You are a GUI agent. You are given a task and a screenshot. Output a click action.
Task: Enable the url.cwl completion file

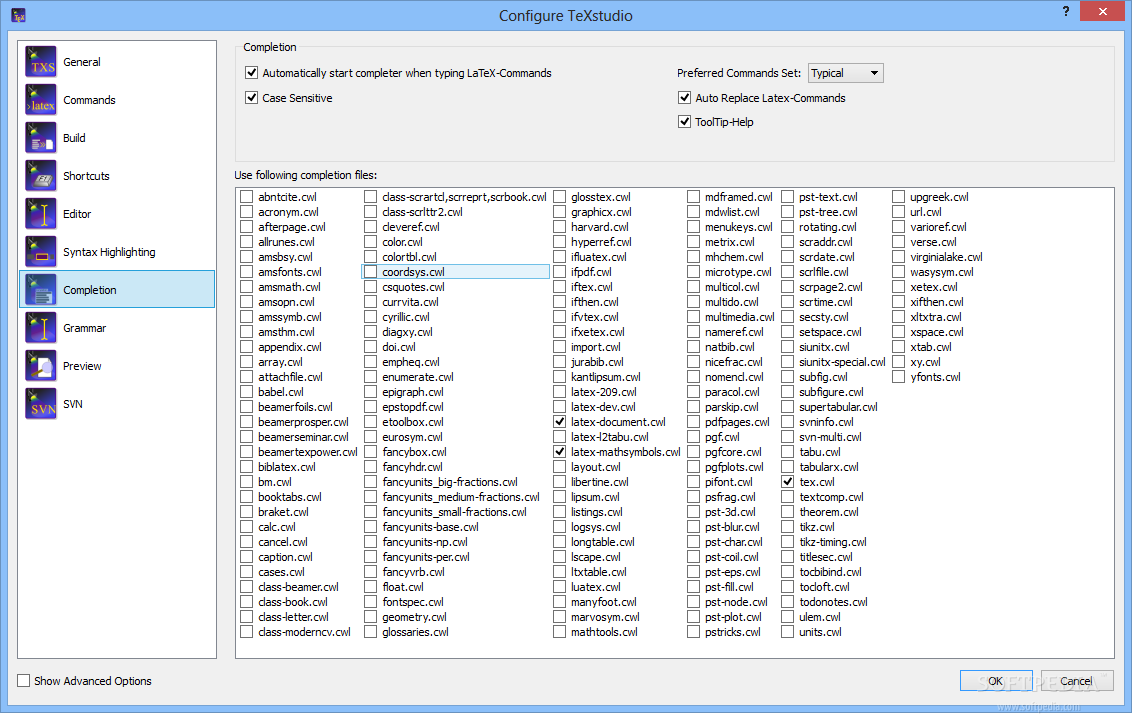tap(899, 212)
